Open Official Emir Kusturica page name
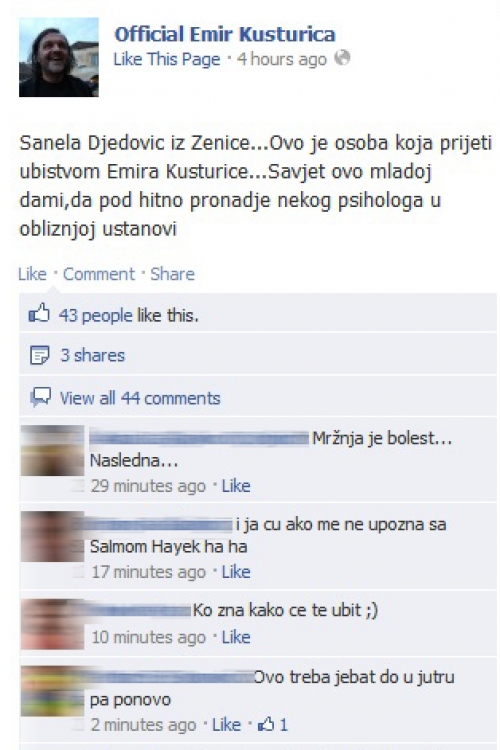Image resolution: width=500 pixels, height=750 pixels. click(225, 34)
